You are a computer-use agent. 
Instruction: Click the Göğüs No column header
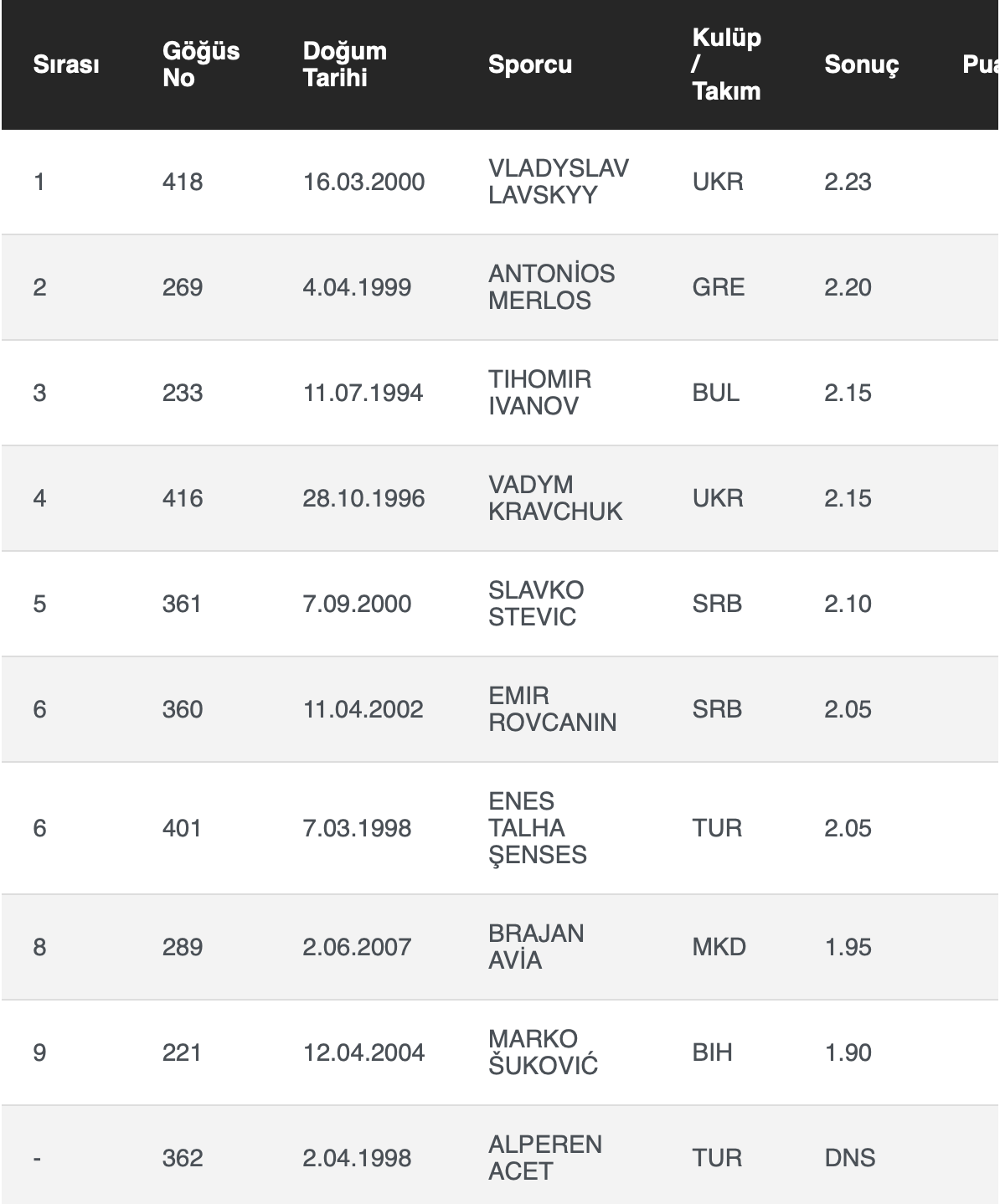(x=201, y=64)
